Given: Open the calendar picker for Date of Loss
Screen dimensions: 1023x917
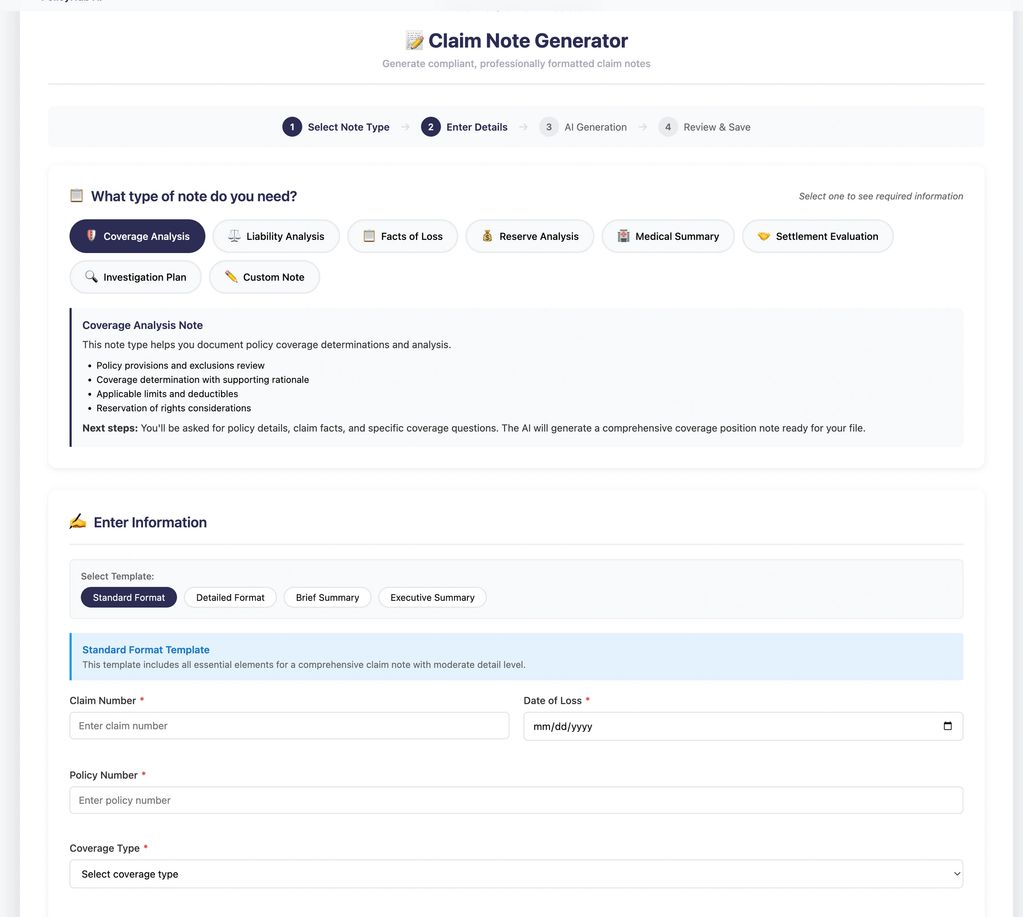Looking at the screenshot, I should [x=947, y=726].
